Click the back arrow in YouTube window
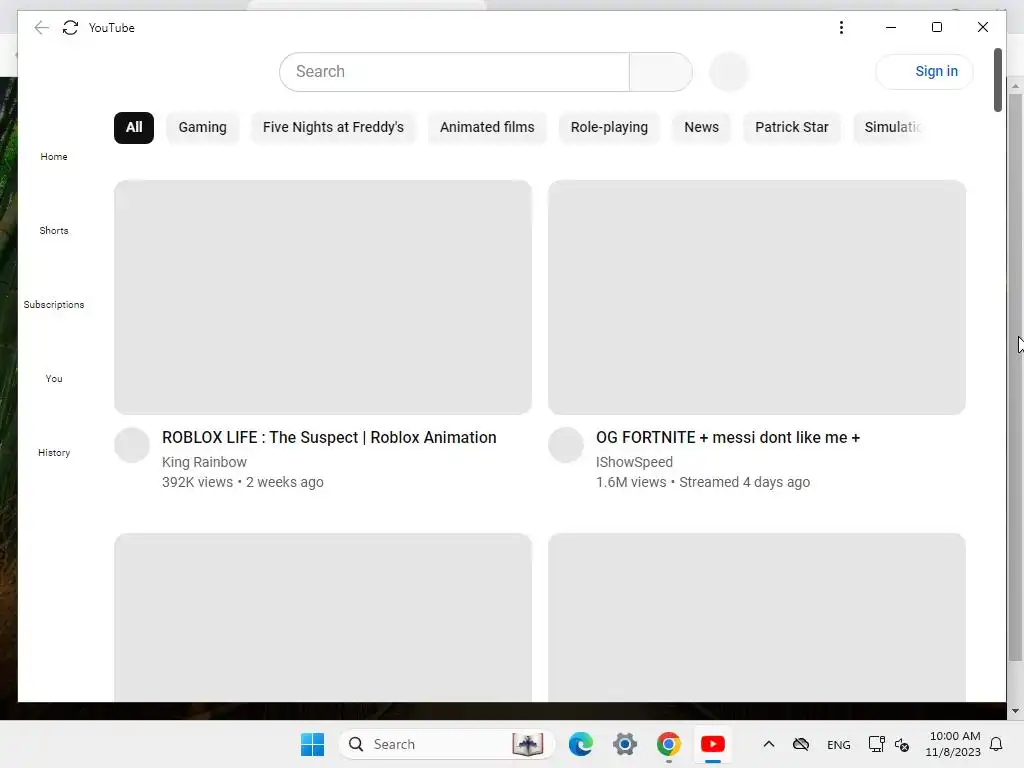This screenshot has width=1024, height=768. tap(41, 27)
